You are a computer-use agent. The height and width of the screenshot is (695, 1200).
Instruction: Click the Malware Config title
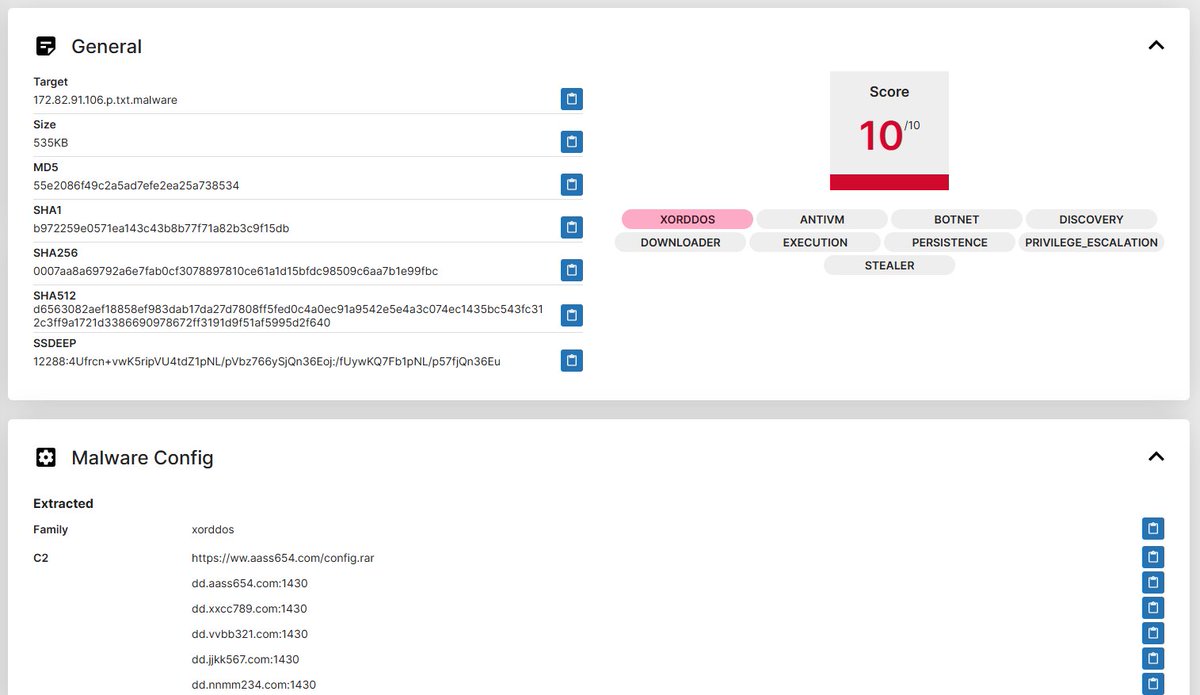pos(142,458)
